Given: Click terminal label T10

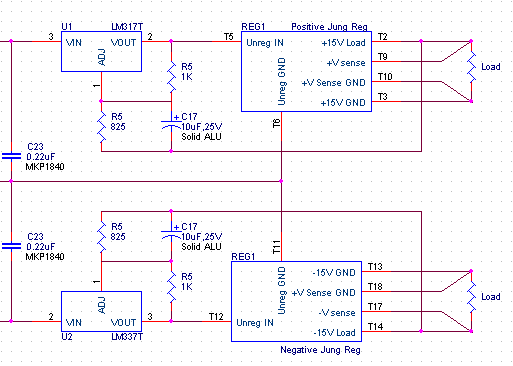Looking at the screenshot, I should [x=385, y=77].
